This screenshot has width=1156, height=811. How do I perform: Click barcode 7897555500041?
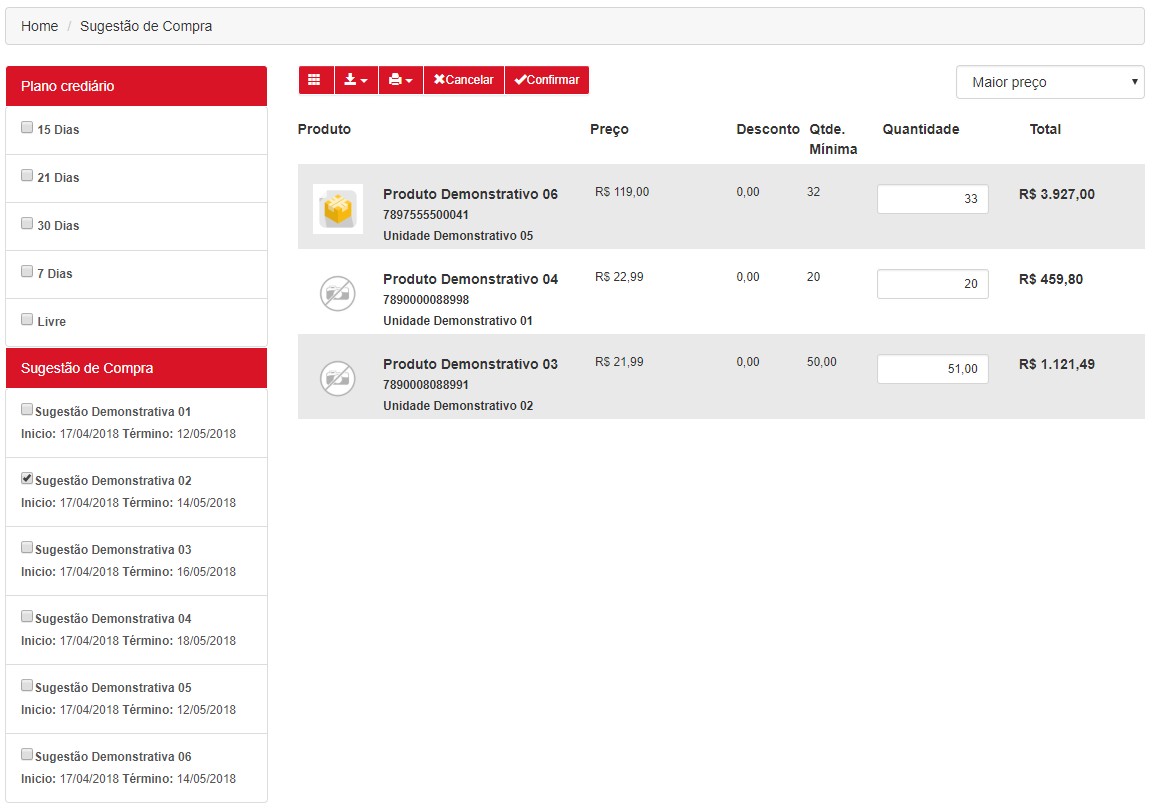click(426, 215)
